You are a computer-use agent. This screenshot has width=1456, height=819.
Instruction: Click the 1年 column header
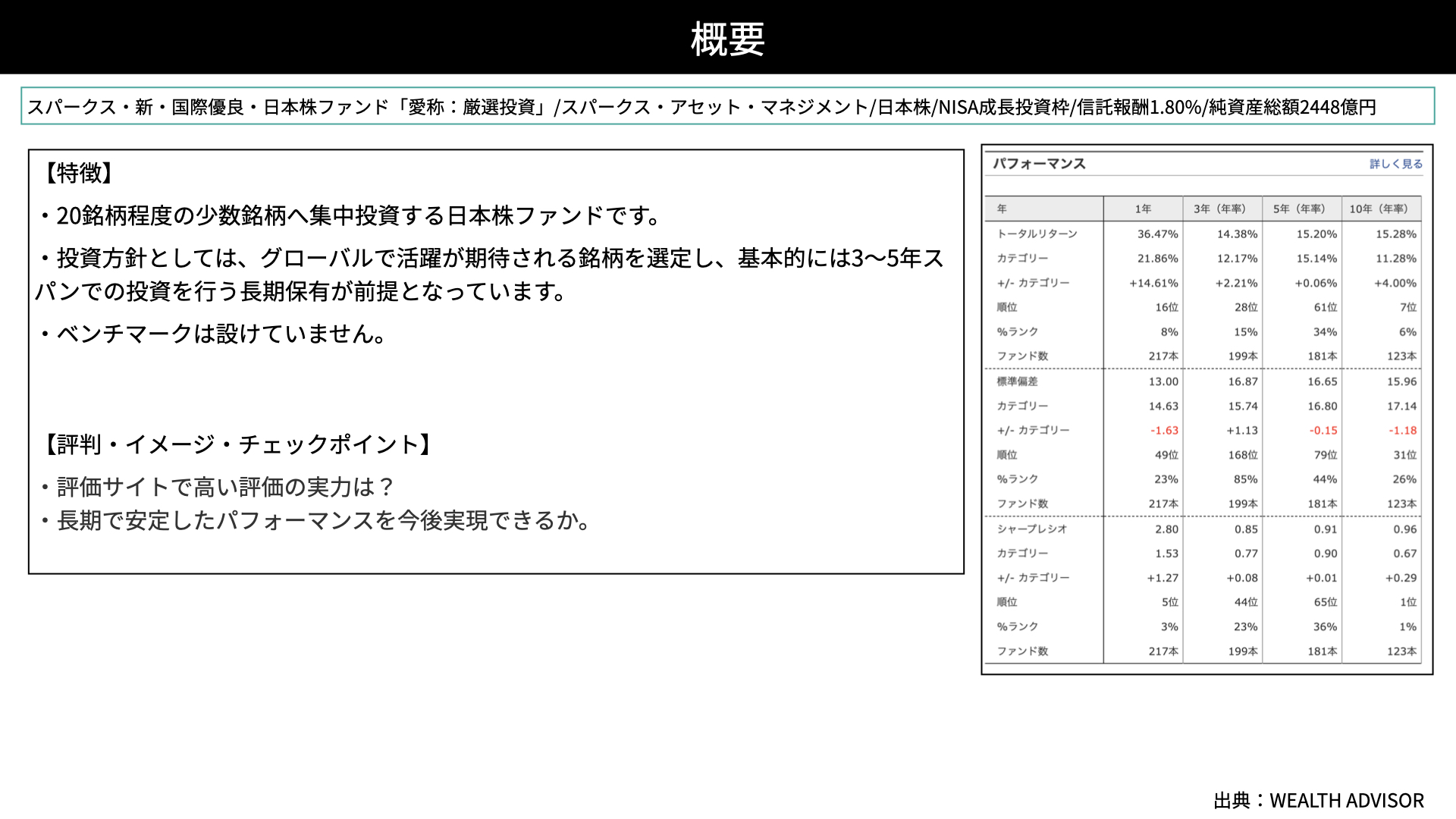click(x=1143, y=209)
